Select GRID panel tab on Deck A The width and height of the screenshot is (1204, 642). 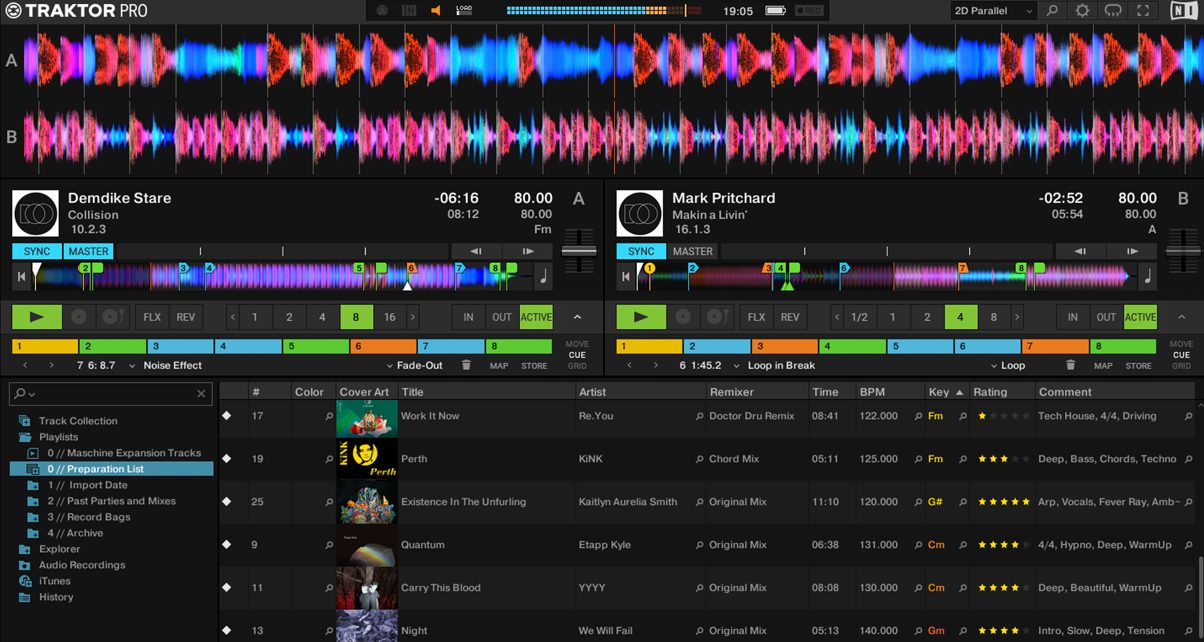(577, 366)
